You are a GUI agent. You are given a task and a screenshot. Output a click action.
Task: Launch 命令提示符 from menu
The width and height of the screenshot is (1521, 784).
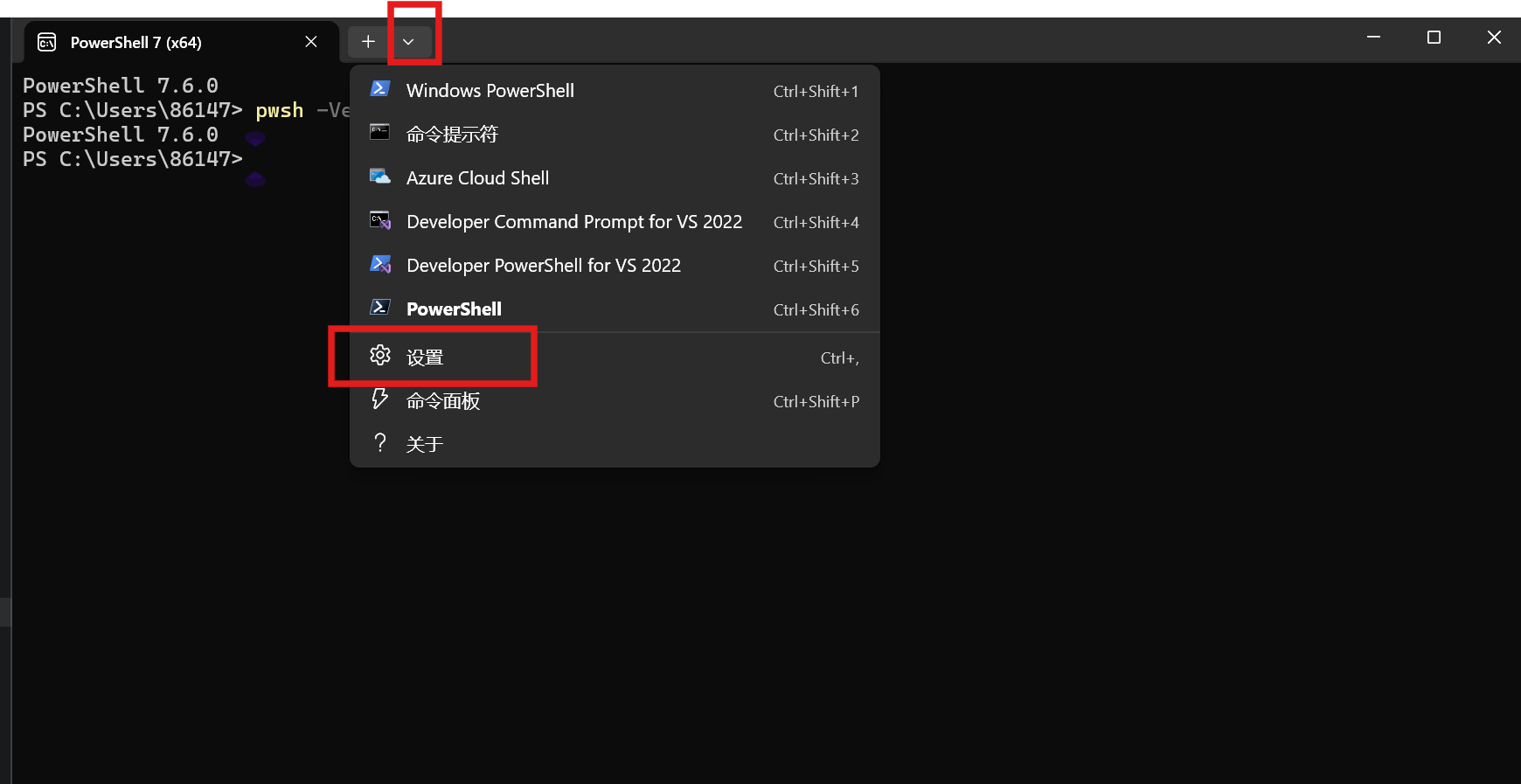615,135
